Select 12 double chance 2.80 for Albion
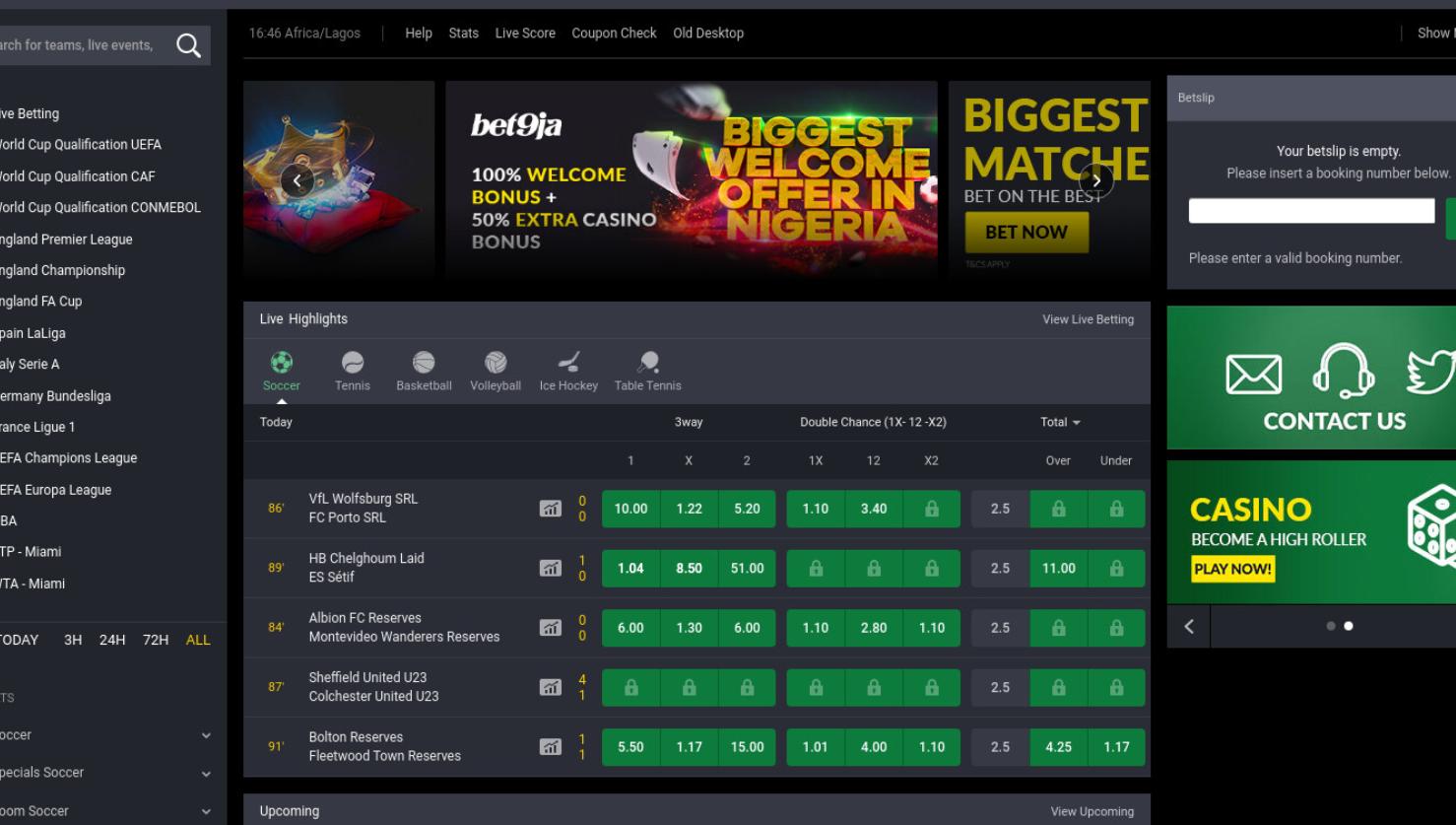The width and height of the screenshot is (1456, 825). tap(874, 628)
